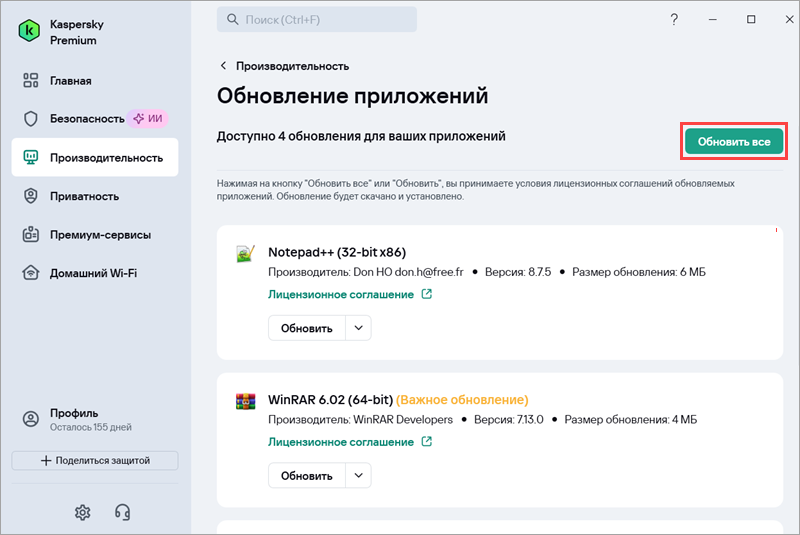
Task: Click the Осталось 155 дней text
Action: [91, 427]
